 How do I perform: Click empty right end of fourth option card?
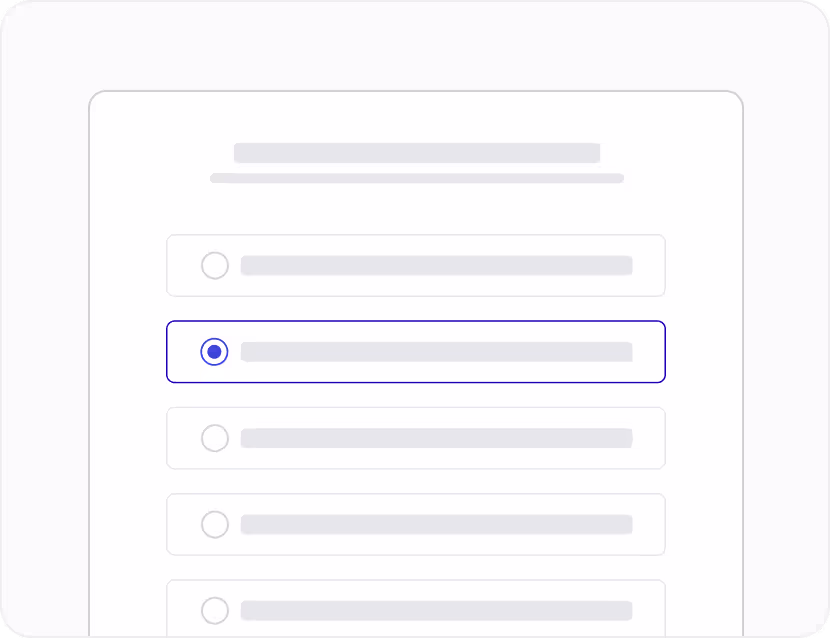click(x=649, y=524)
